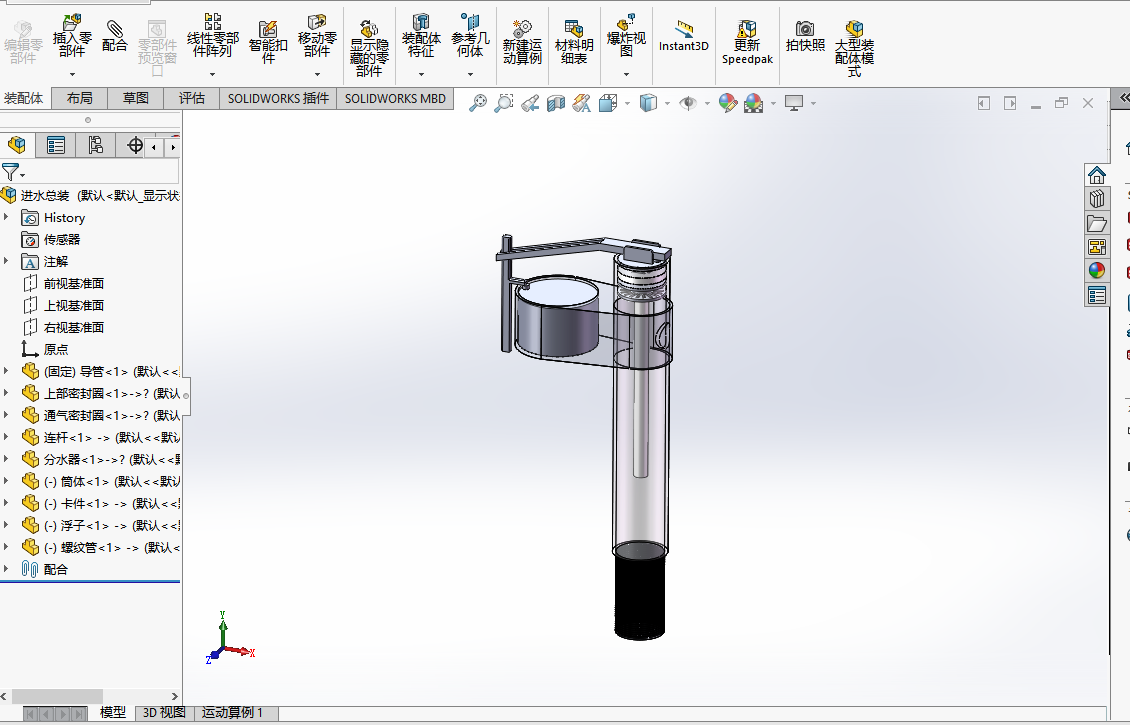Open File Explorer folder icon in task pane
Viewport: 1130px width, 725px height.
tap(1097, 223)
